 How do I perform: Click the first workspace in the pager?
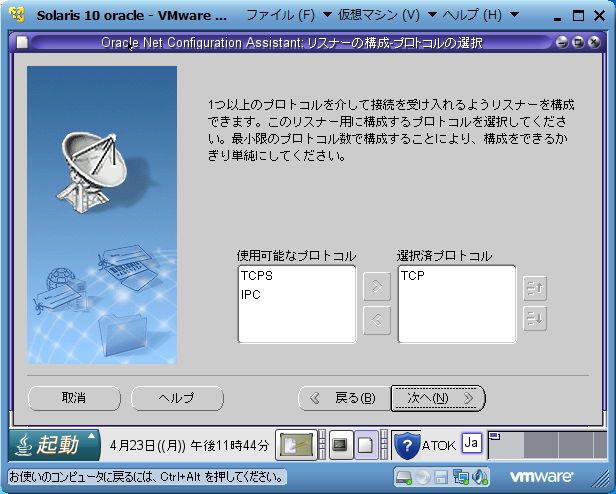click(x=506, y=445)
